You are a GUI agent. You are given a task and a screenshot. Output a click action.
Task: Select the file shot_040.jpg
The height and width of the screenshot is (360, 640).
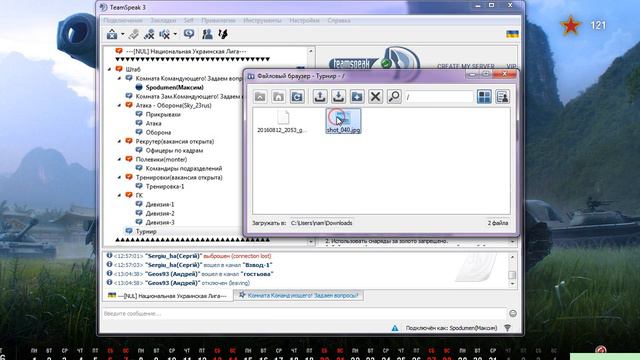click(x=343, y=121)
